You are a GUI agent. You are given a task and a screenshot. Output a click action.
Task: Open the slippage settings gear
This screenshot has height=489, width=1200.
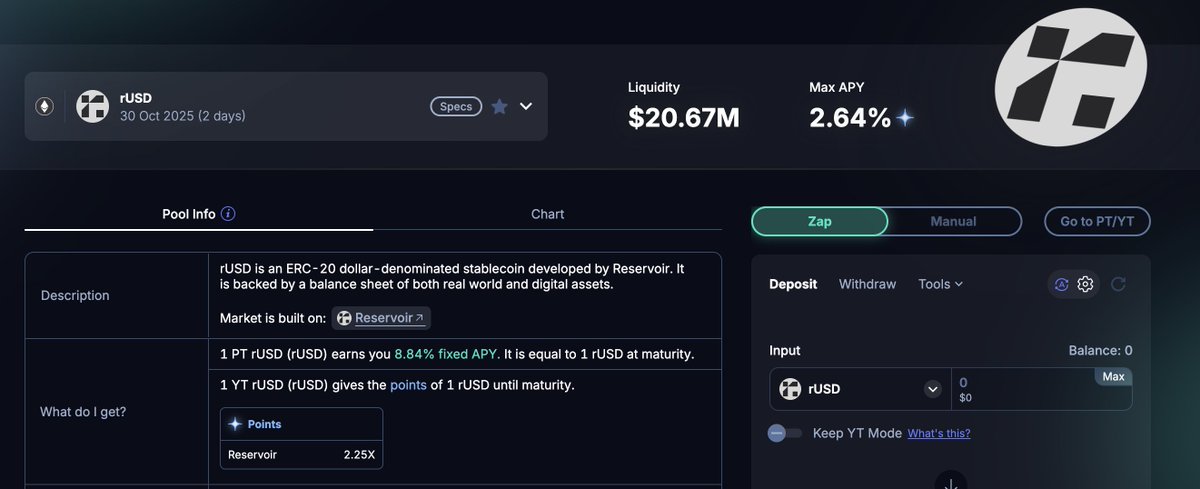pyautogui.click(x=1085, y=284)
